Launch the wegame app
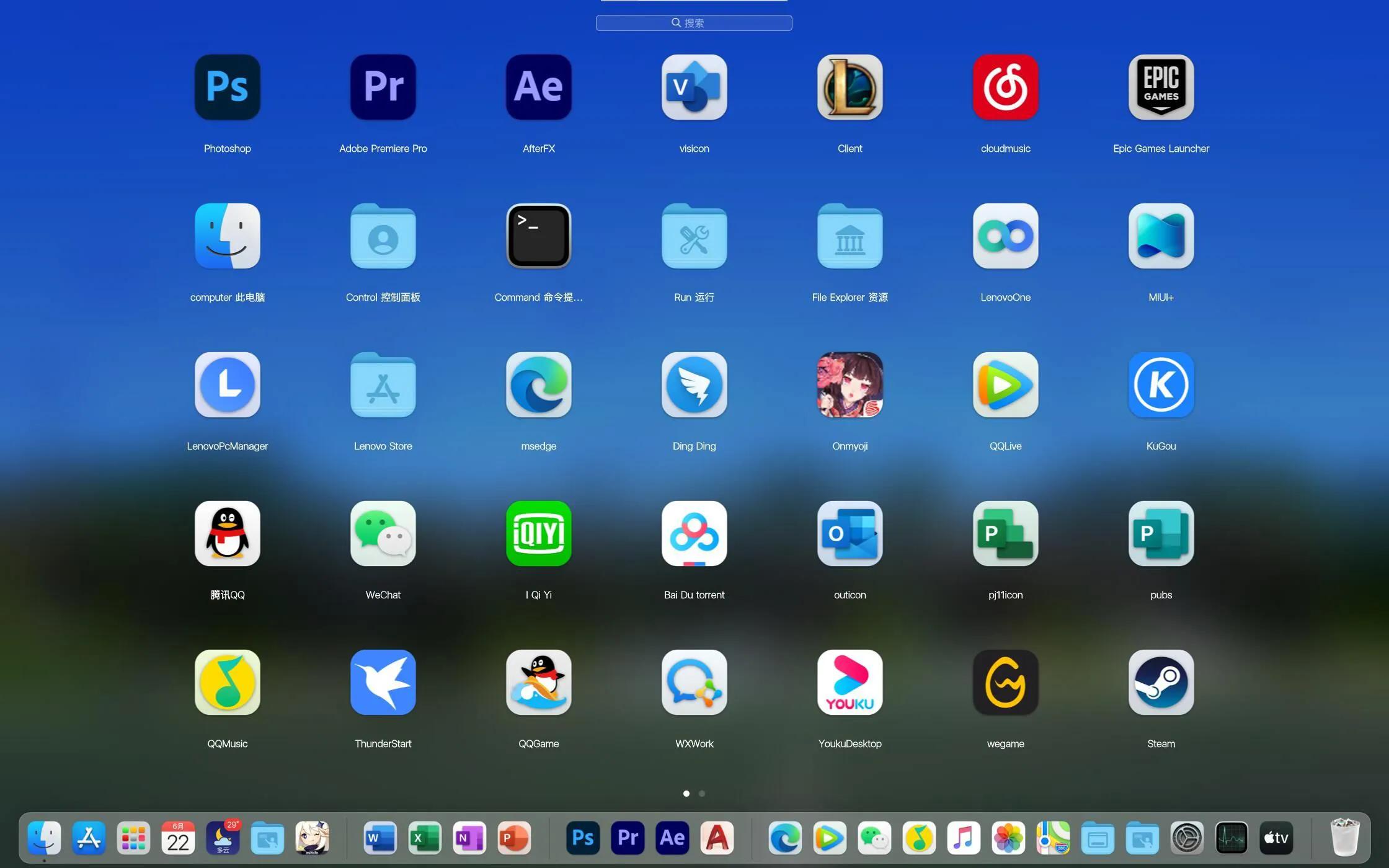Screen dimensions: 1389x868 [x=1005, y=683]
